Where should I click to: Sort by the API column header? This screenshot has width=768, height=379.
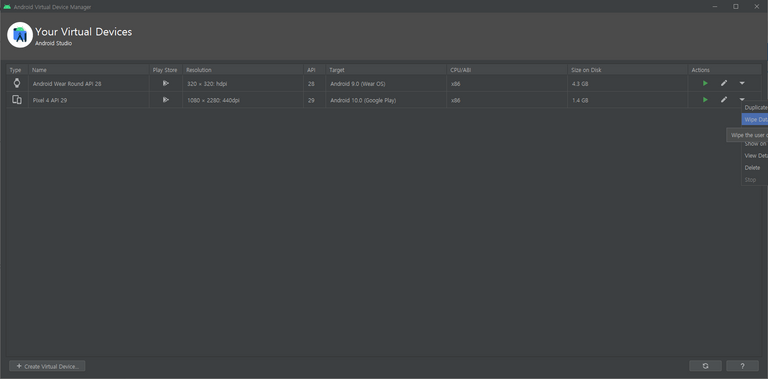pos(314,70)
